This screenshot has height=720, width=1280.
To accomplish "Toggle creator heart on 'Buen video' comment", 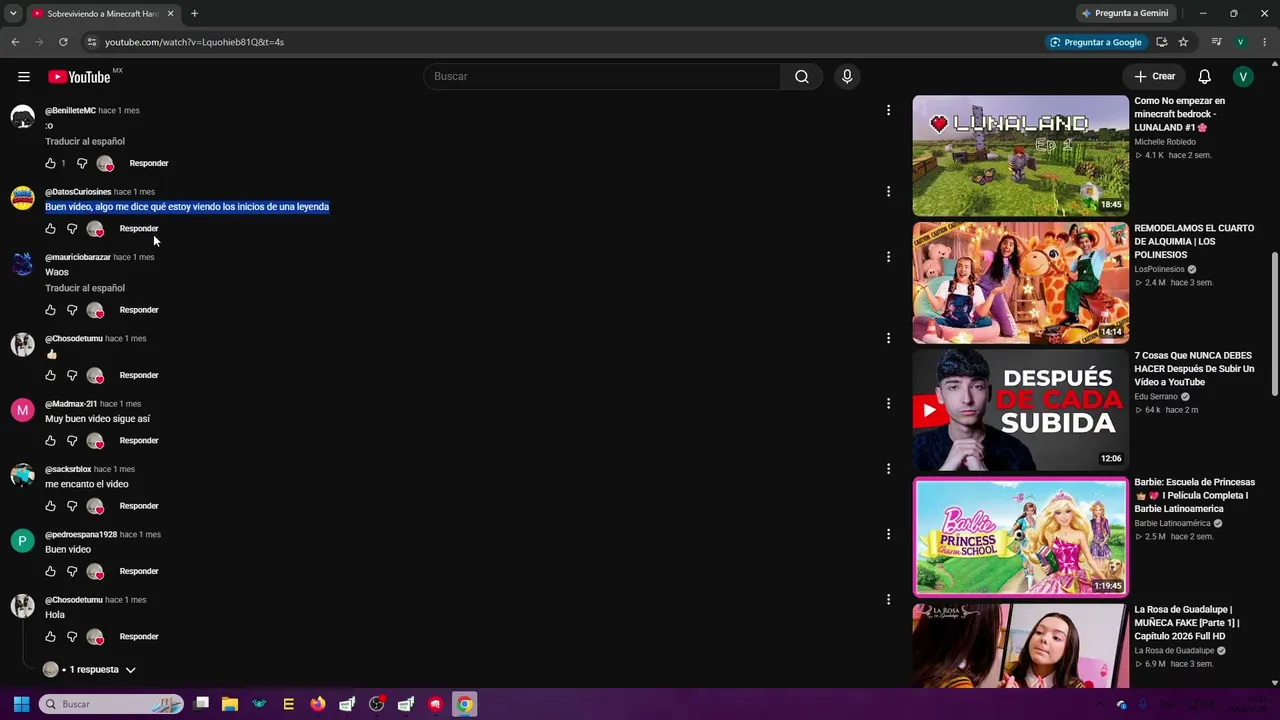I will pos(95,571).
